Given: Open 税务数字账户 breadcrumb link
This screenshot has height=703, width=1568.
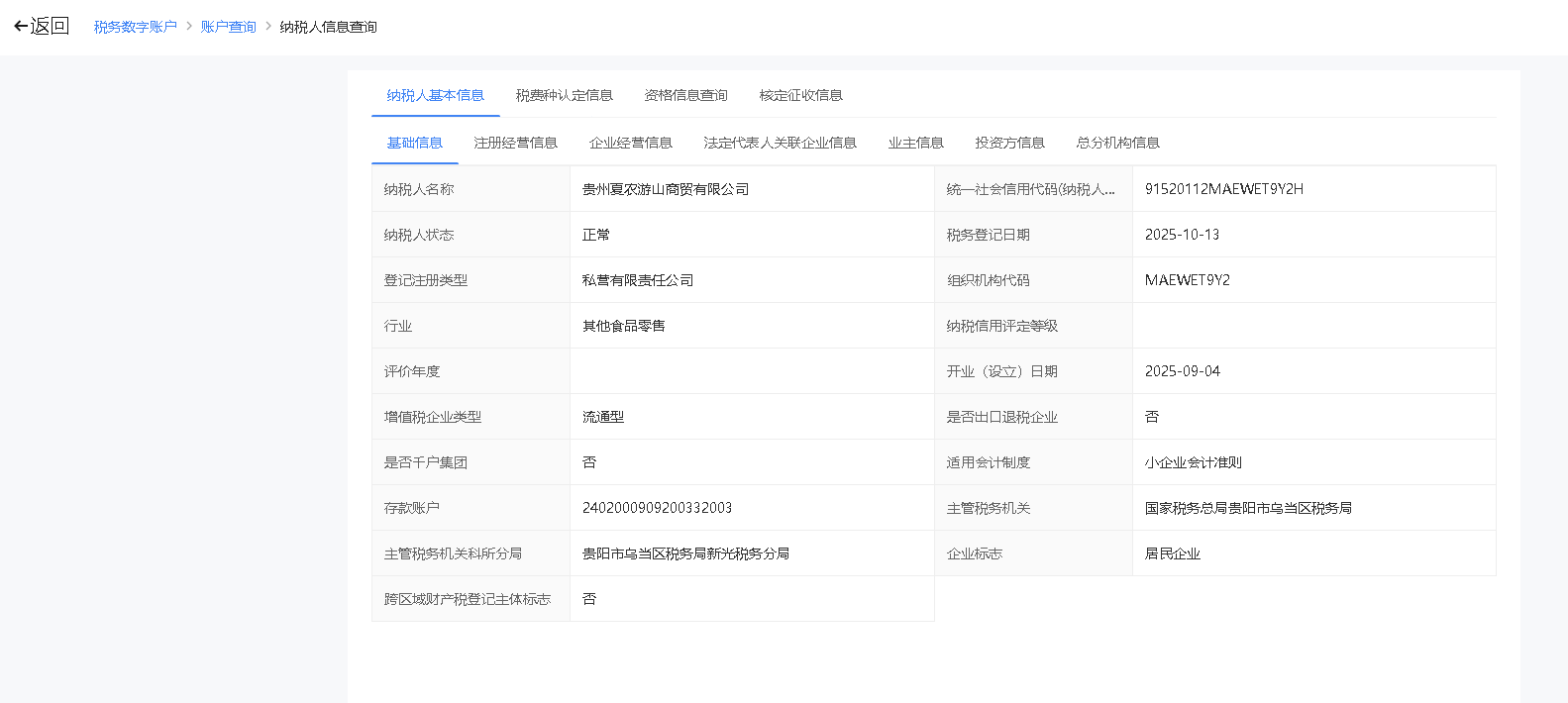Looking at the screenshot, I should 135,27.
